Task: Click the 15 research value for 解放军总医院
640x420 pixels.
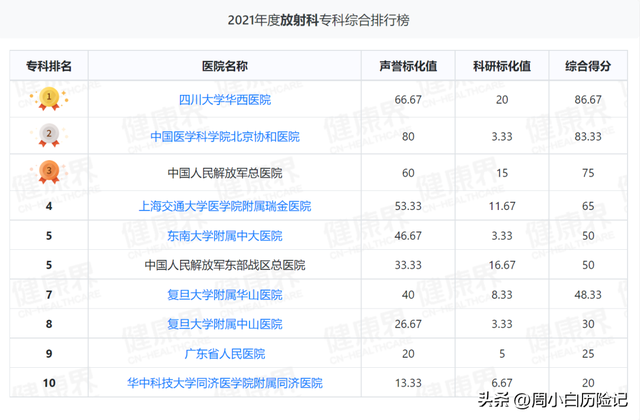Action: pyautogui.click(x=502, y=173)
